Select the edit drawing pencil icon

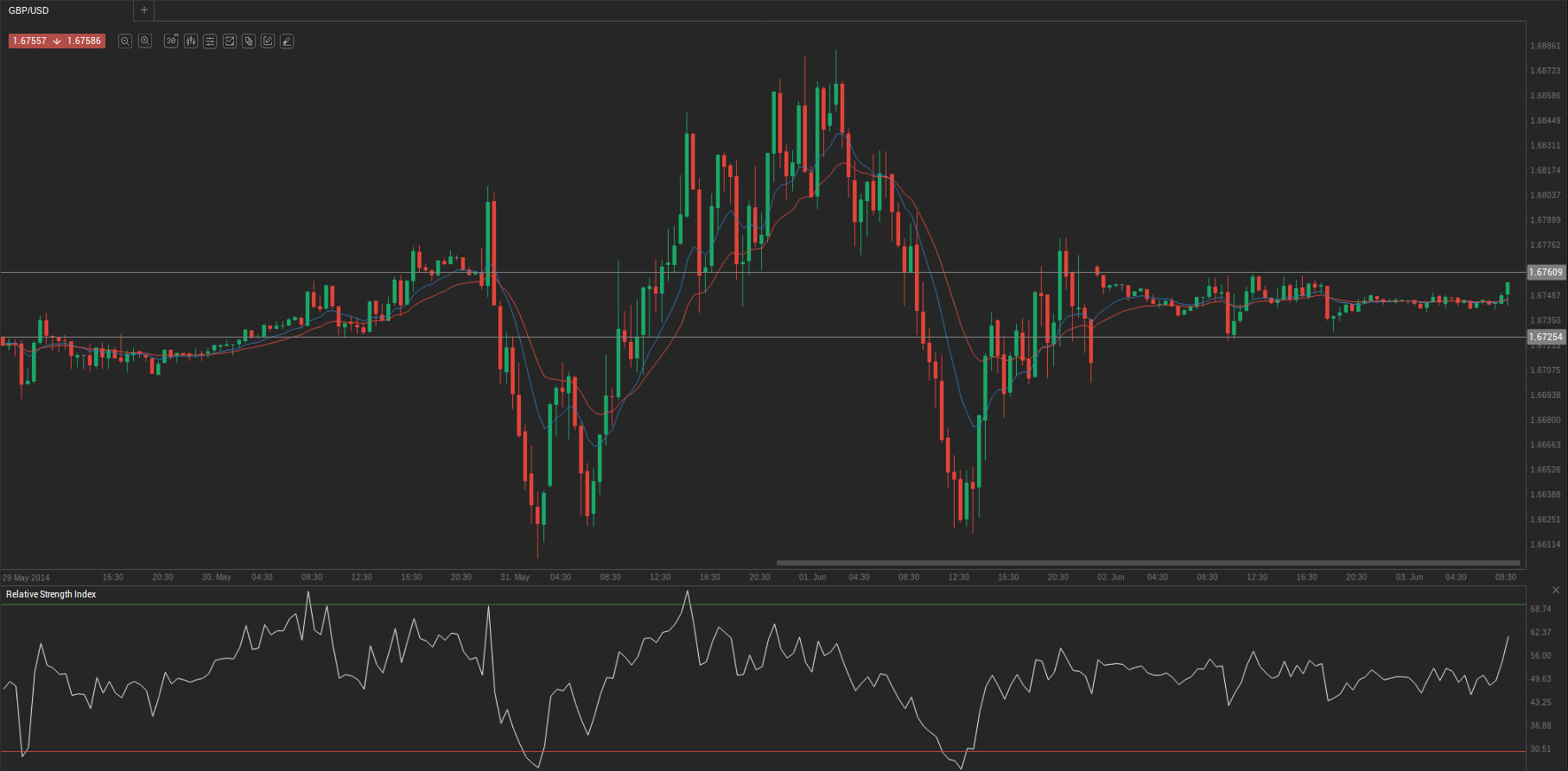[268, 41]
